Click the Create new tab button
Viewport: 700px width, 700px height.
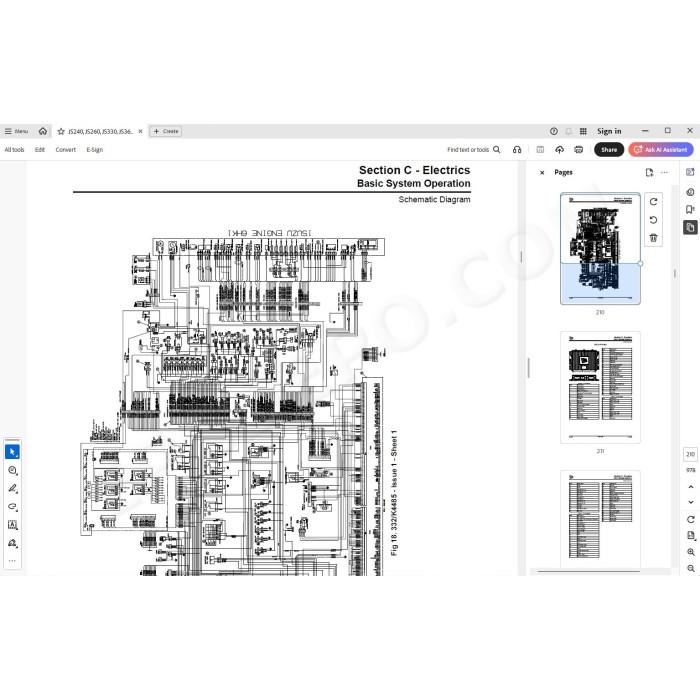[x=166, y=131]
